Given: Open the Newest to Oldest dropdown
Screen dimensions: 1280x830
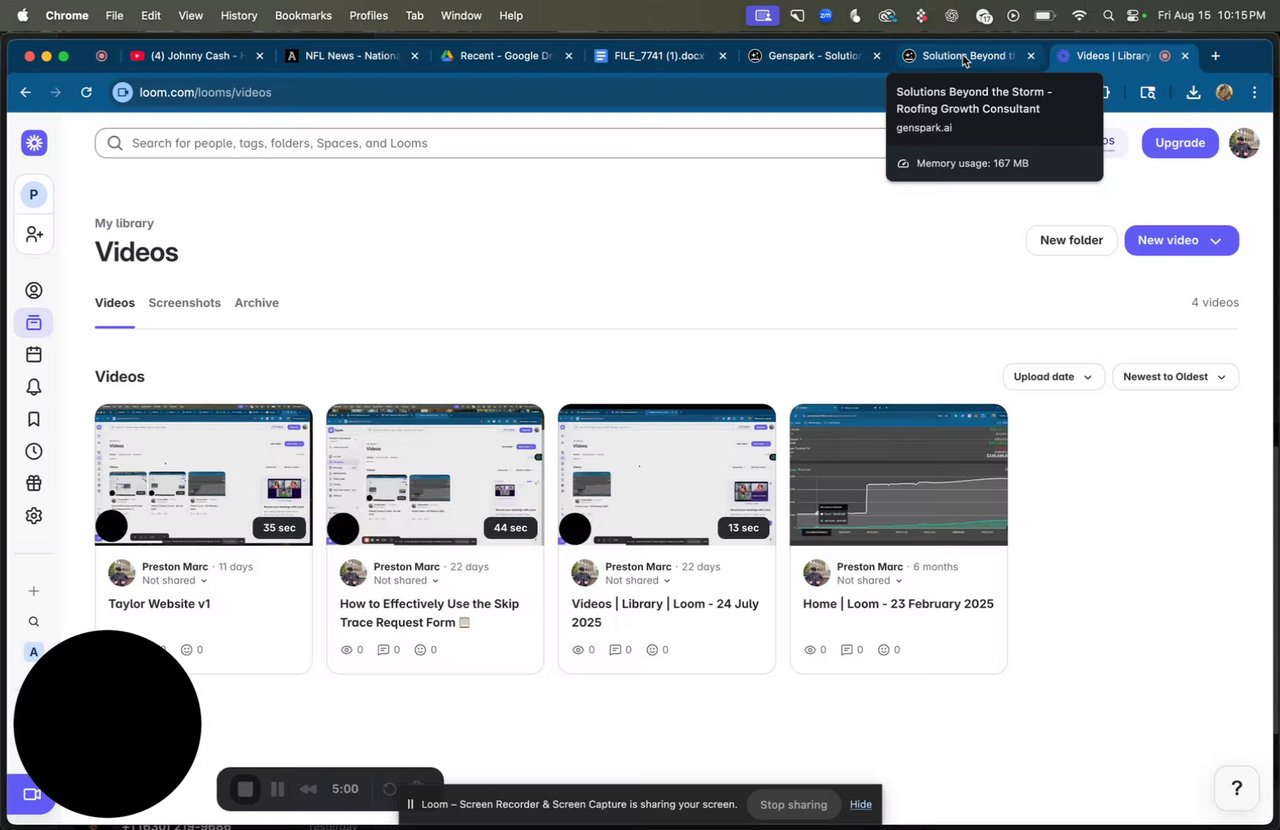Looking at the screenshot, I should [x=1175, y=377].
